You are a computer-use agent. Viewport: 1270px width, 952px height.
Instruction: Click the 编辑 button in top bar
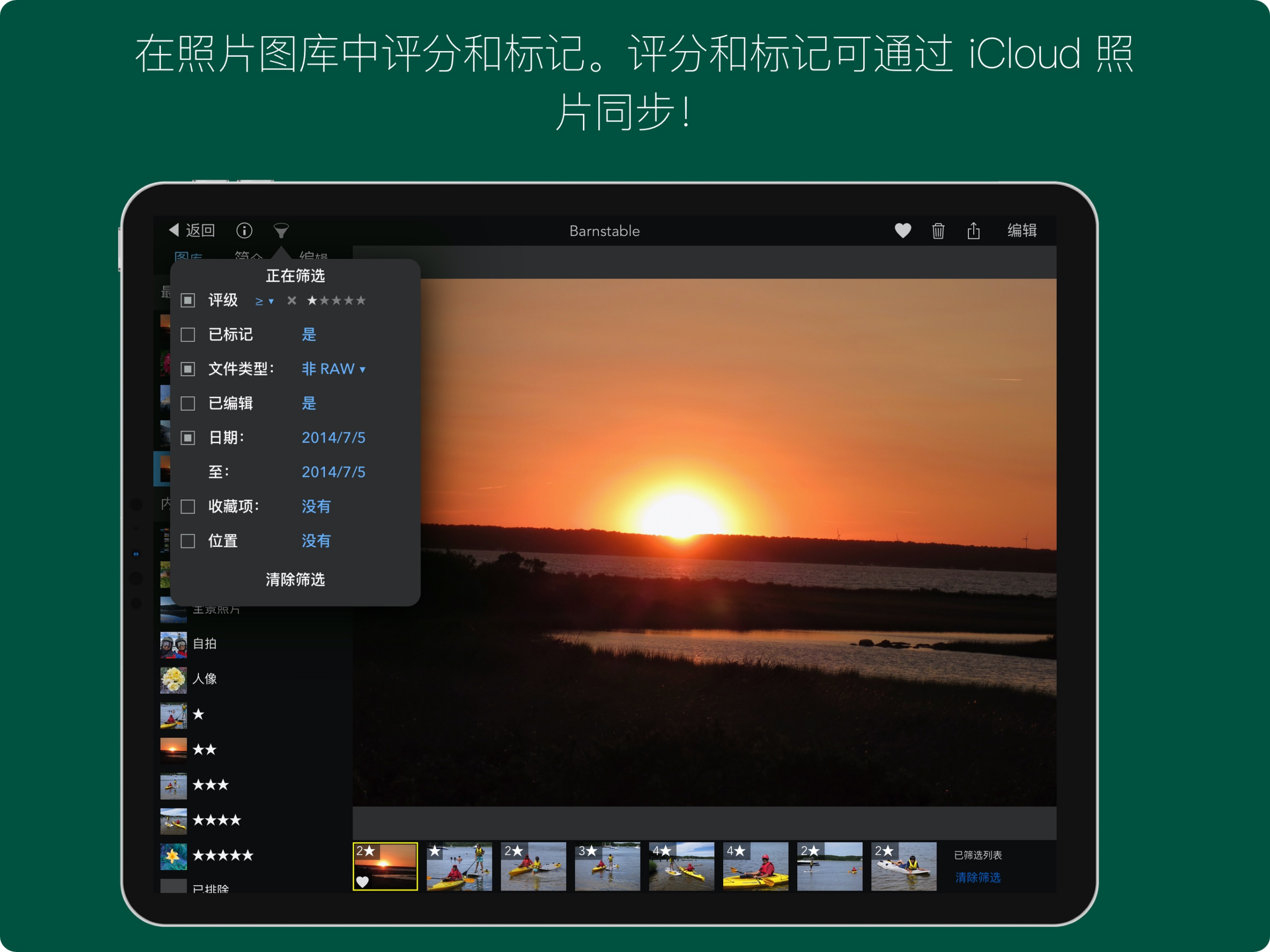click(x=1022, y=230)
